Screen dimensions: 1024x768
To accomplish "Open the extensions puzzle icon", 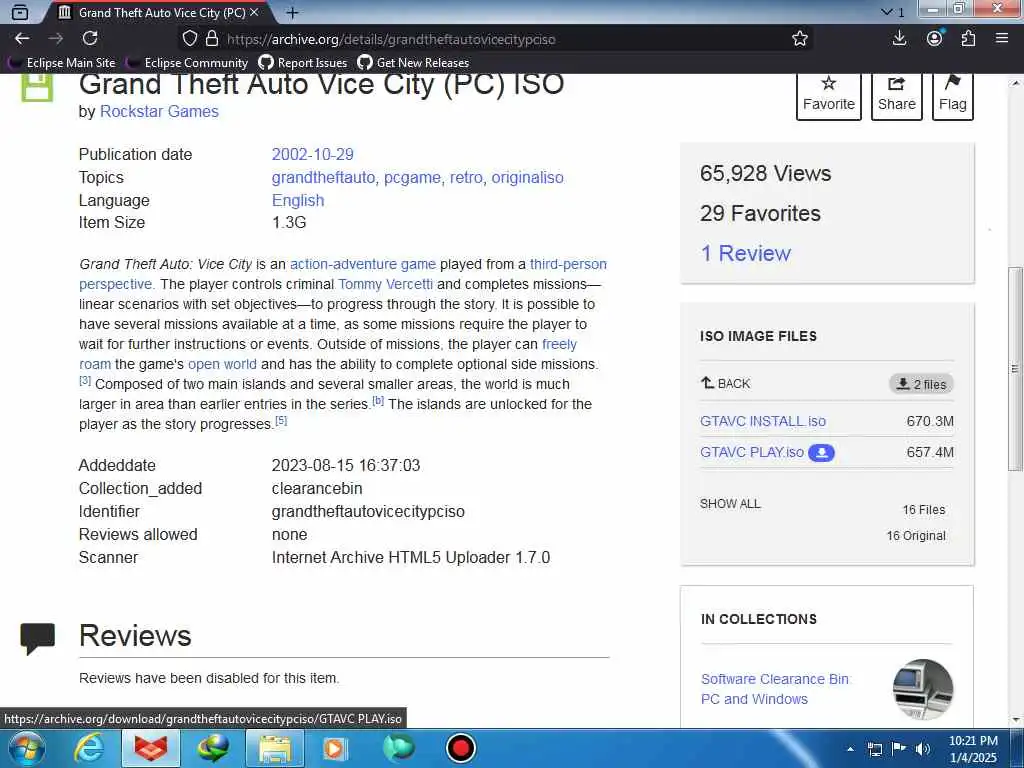I will (968, 39).
